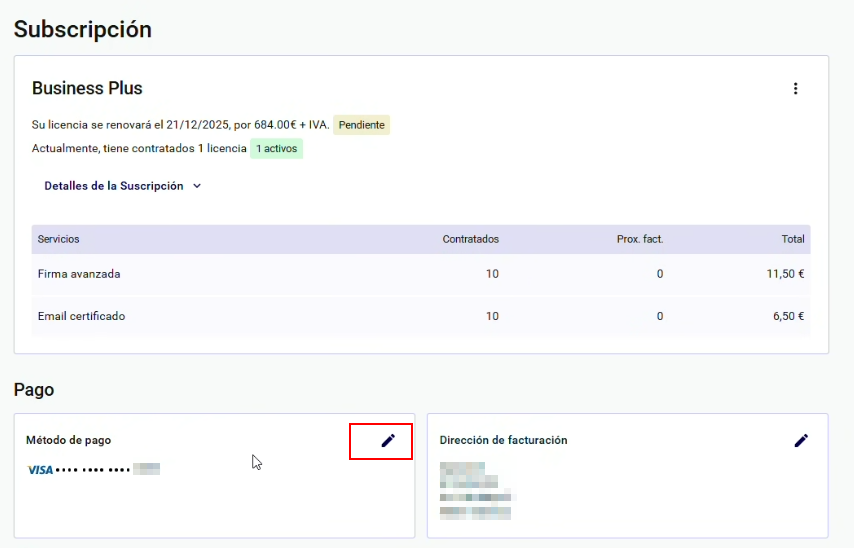Select the Total column header
Screen dimensions: 854x548
pos(793,239)
